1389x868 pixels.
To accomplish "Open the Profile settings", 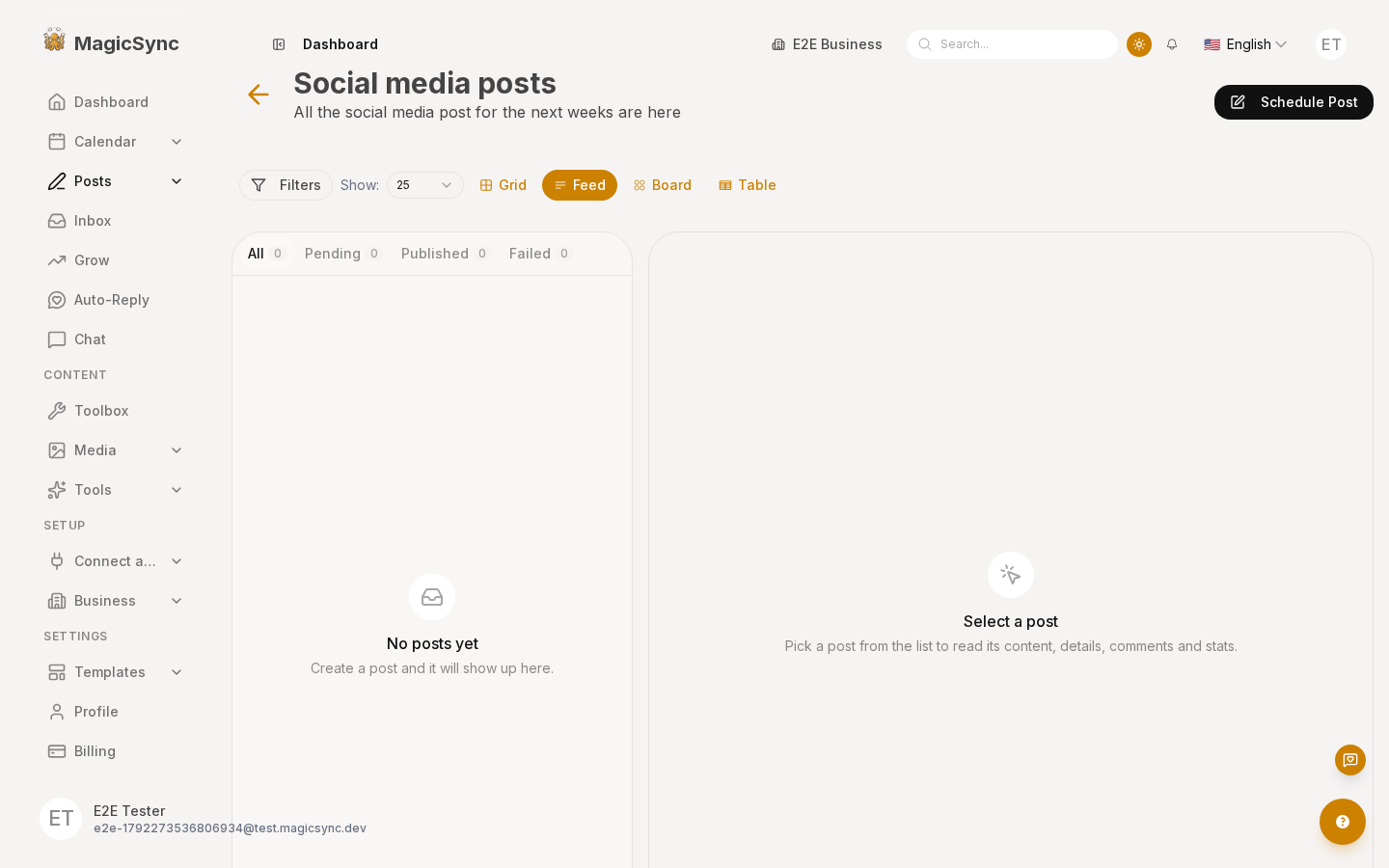I will click(116, 712).
